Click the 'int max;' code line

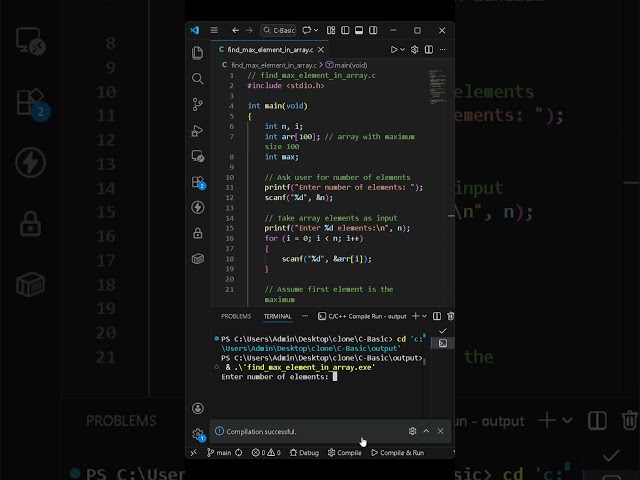(x=282, y=157)
